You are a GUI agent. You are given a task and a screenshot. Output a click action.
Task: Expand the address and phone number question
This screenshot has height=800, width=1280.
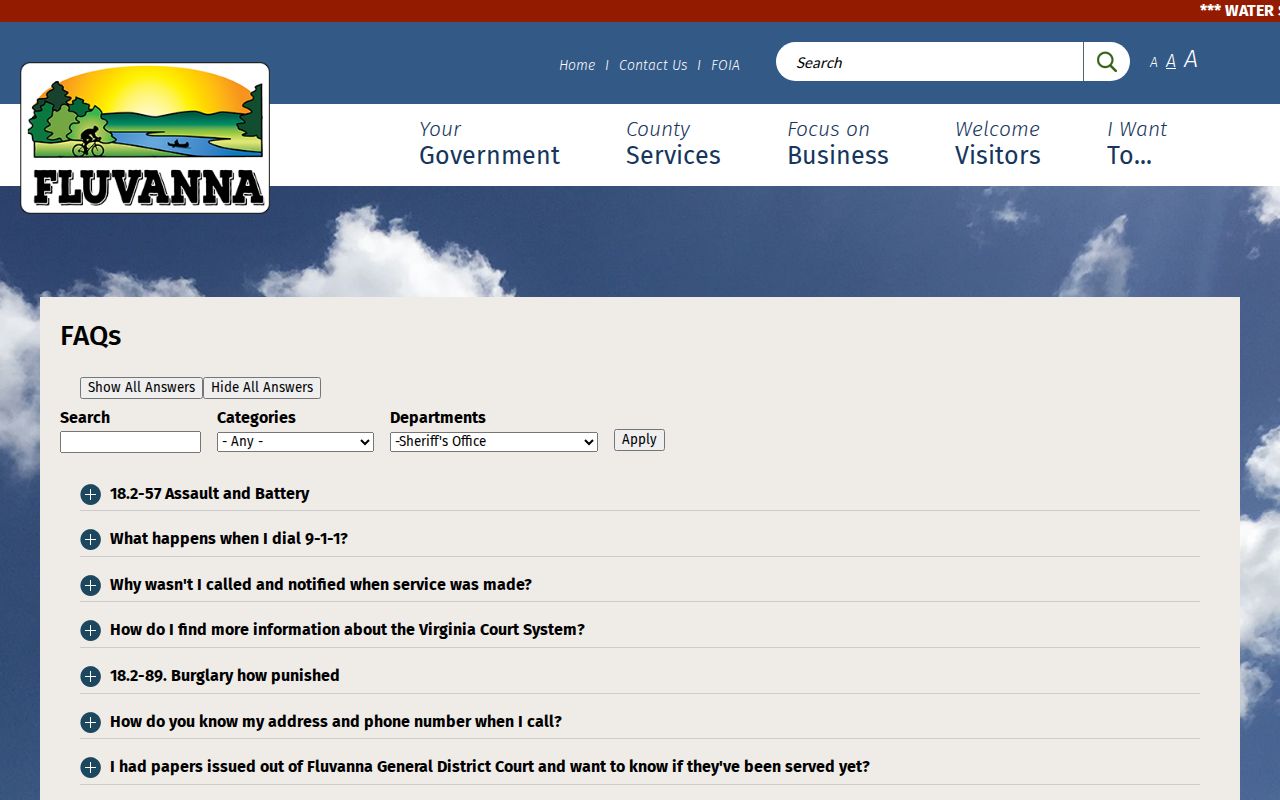336,721
